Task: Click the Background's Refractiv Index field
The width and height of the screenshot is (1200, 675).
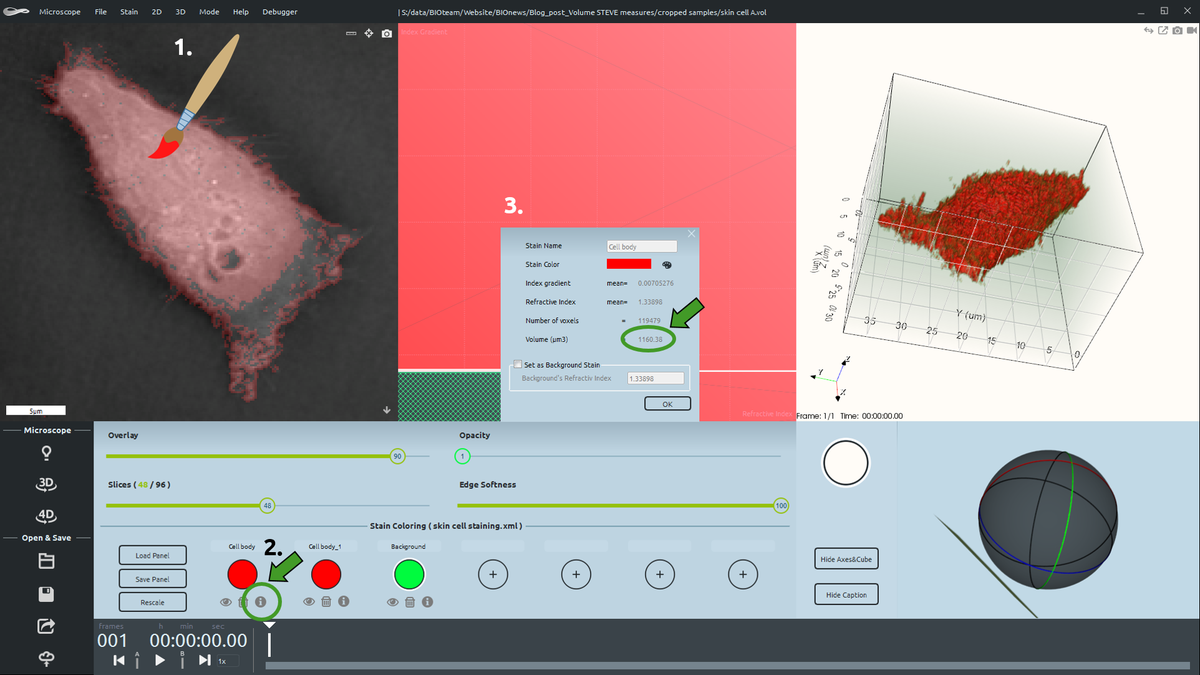Action: pyautogui.click(x=655, y=379)
